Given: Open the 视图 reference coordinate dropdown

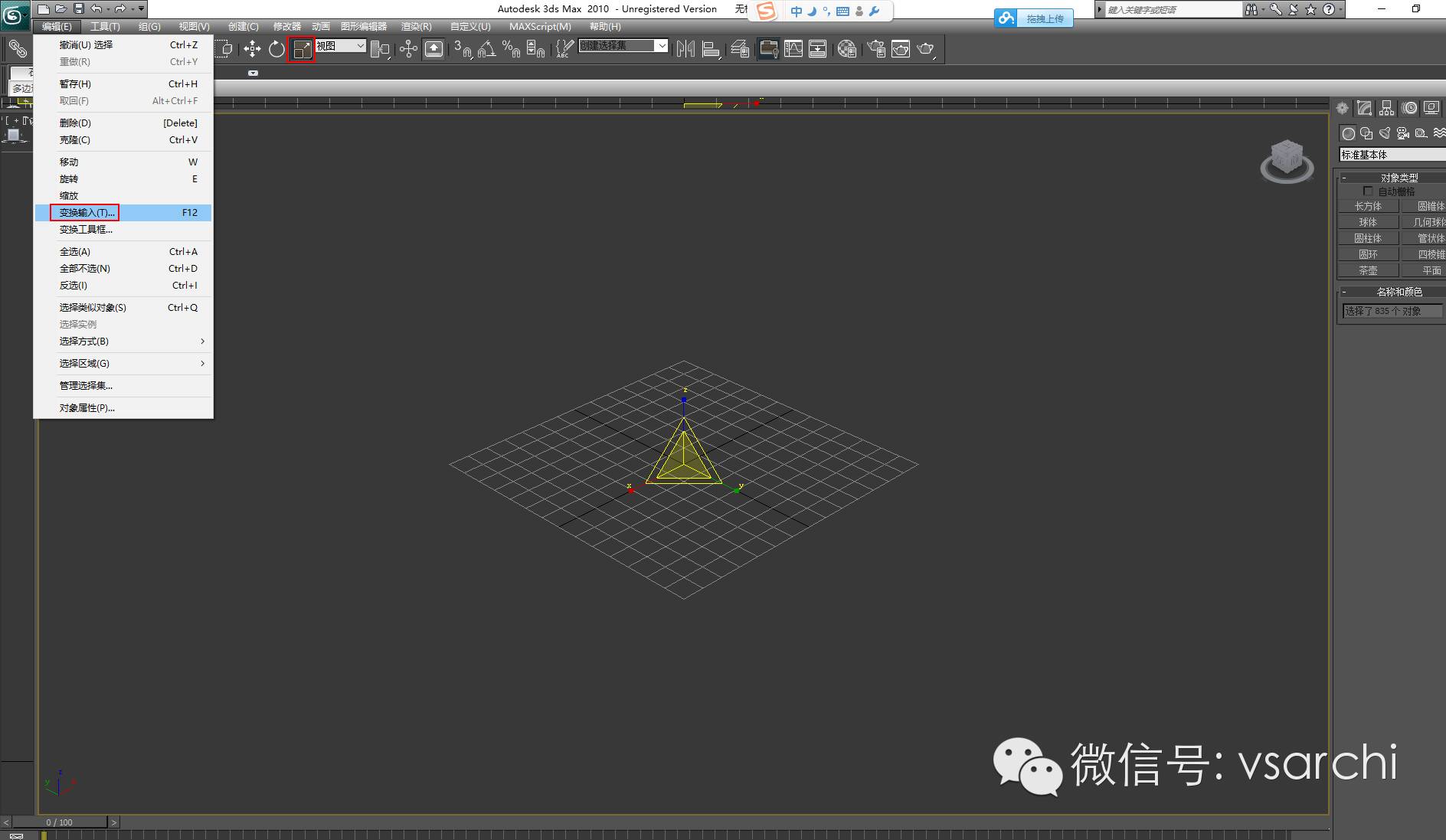Looking at the screenshot, I should tap(341, 46).
